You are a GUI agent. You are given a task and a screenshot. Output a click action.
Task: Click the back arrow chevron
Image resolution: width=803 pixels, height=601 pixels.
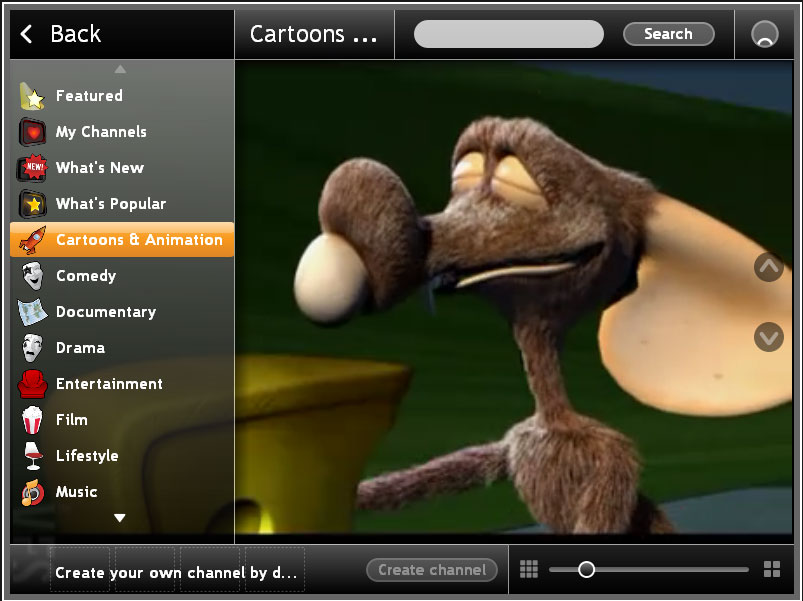click(x=27, y=34)
